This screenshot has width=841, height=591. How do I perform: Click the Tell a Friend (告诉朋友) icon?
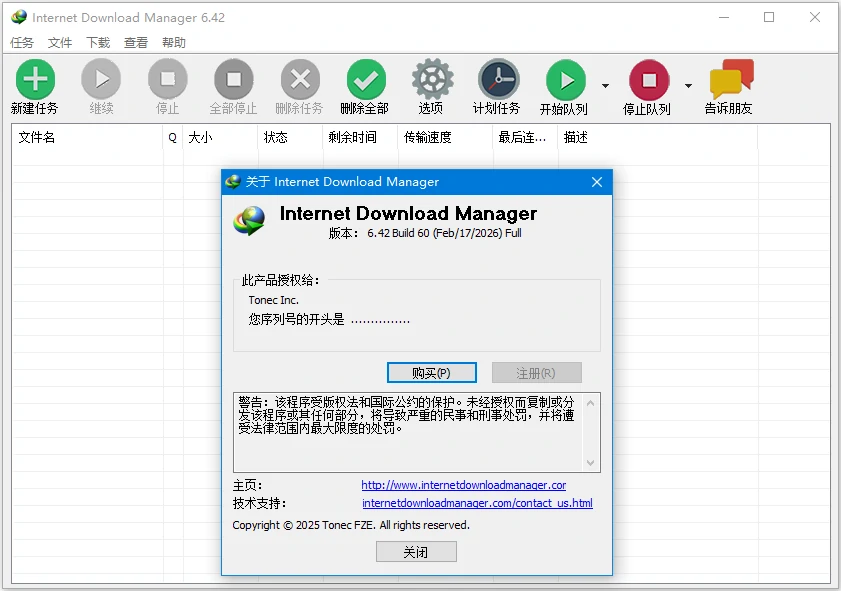(729, 80)
